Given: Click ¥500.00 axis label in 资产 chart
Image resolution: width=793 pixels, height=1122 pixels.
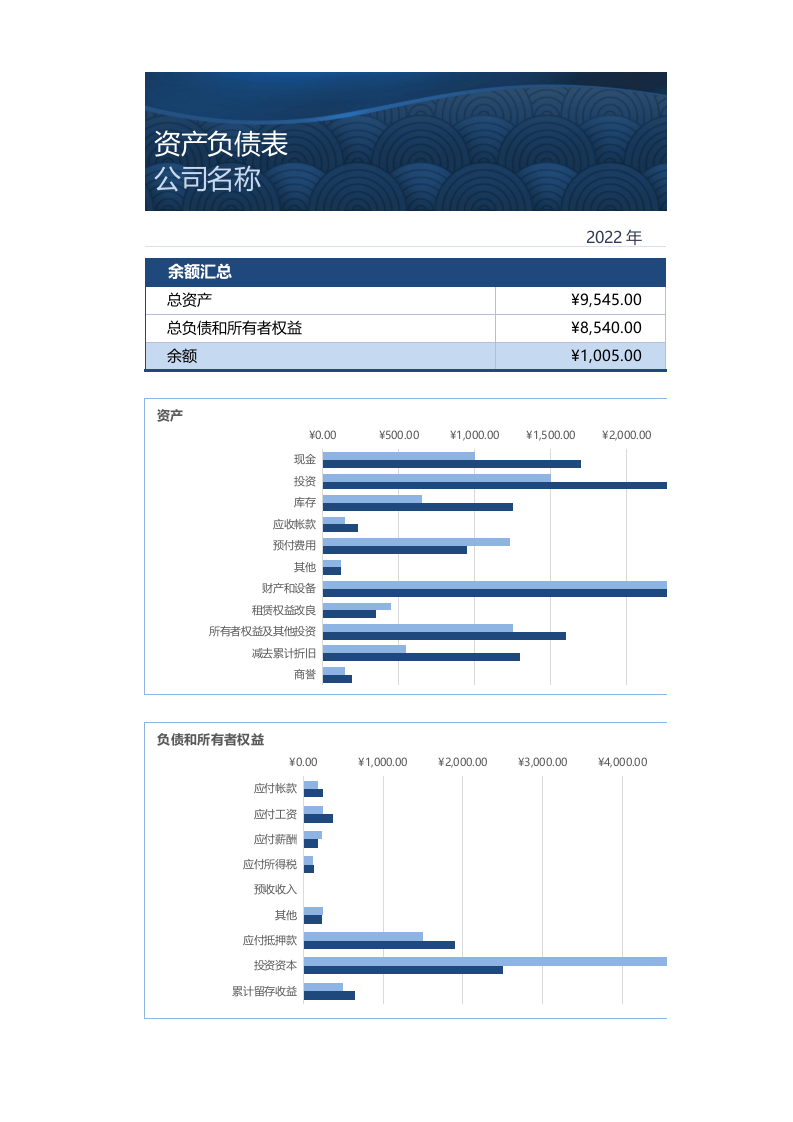Looking at the screenshot, I should (399, 435).
